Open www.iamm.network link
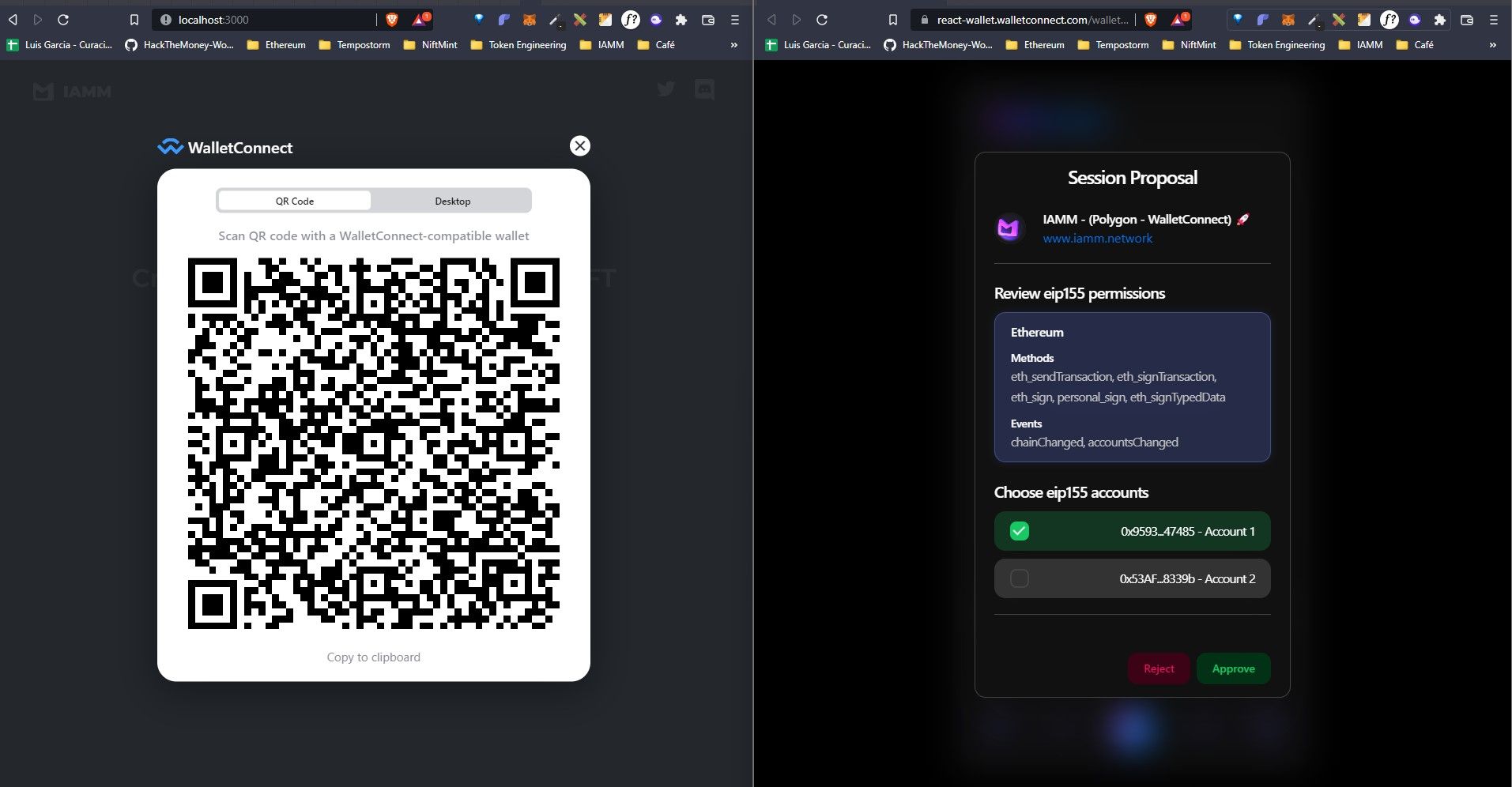 click(1097, 238)
